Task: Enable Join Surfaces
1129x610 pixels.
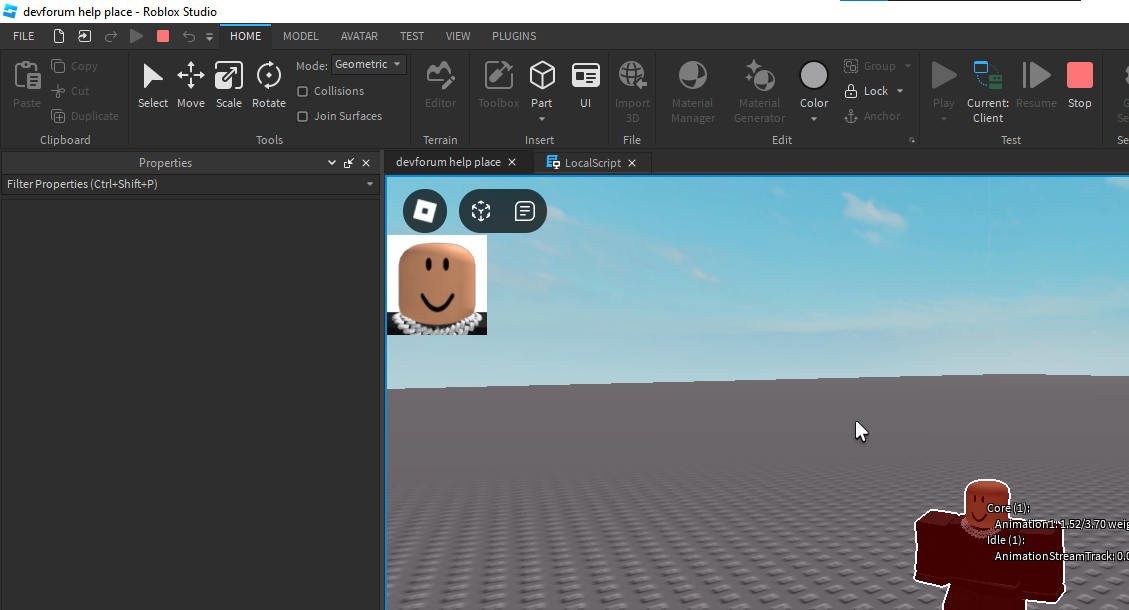Action: [x=303, y=116]
